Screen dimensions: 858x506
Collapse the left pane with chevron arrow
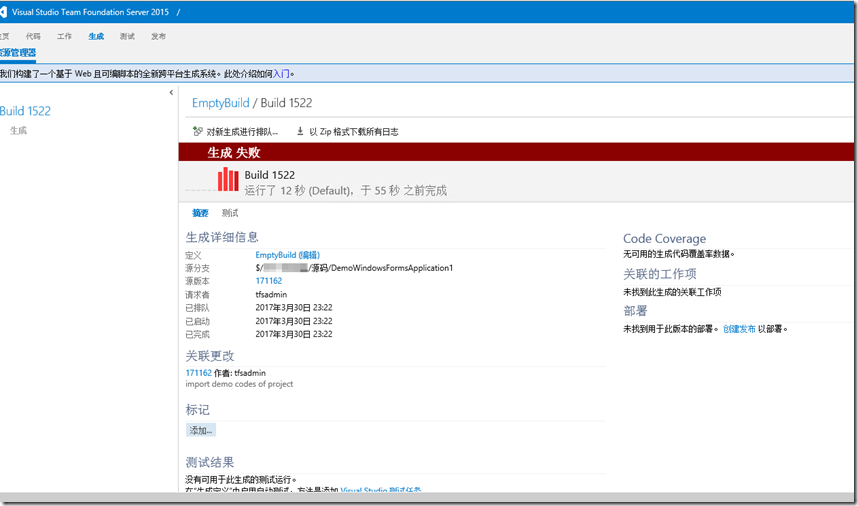pos(171,92)
